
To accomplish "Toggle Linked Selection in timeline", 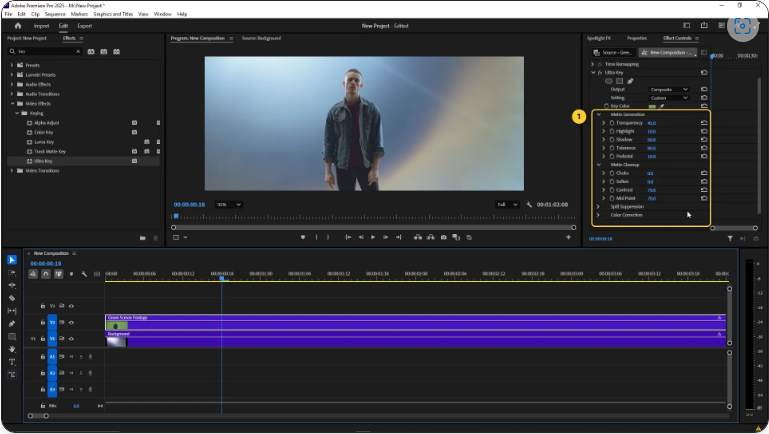I will (x=58, y=274).
